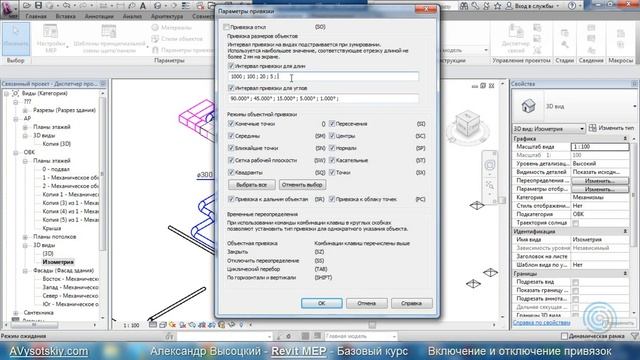Open the 'Справка по свойствам' link
The image size is (640, 360).
[542, 322]
